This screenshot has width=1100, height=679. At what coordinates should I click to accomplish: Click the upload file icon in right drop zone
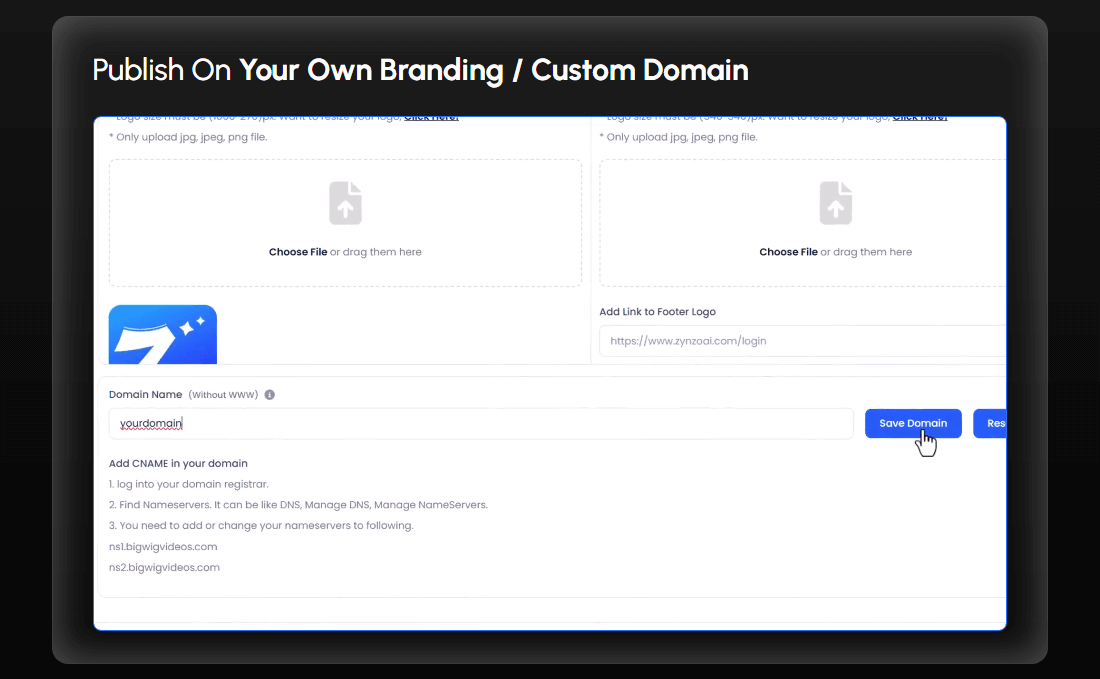[835, 203]
